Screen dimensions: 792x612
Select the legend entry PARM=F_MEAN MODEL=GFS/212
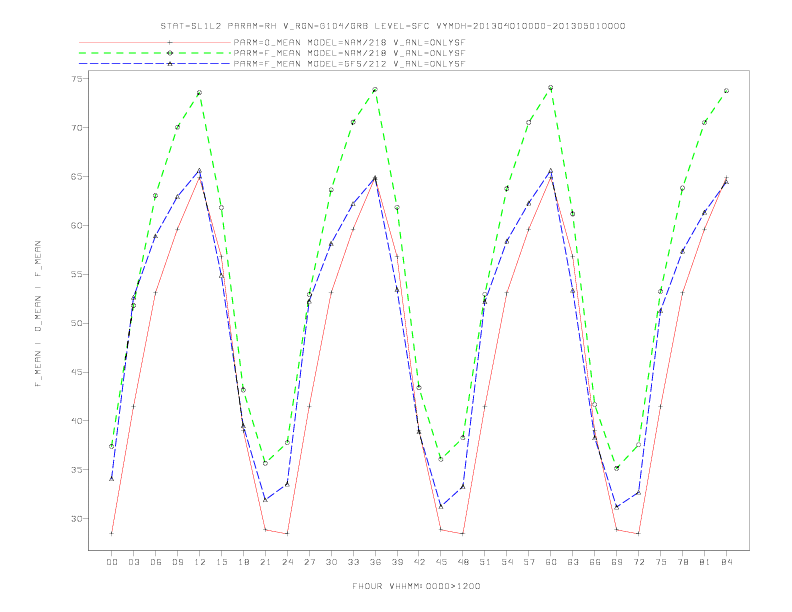click(x=349, y=64)
